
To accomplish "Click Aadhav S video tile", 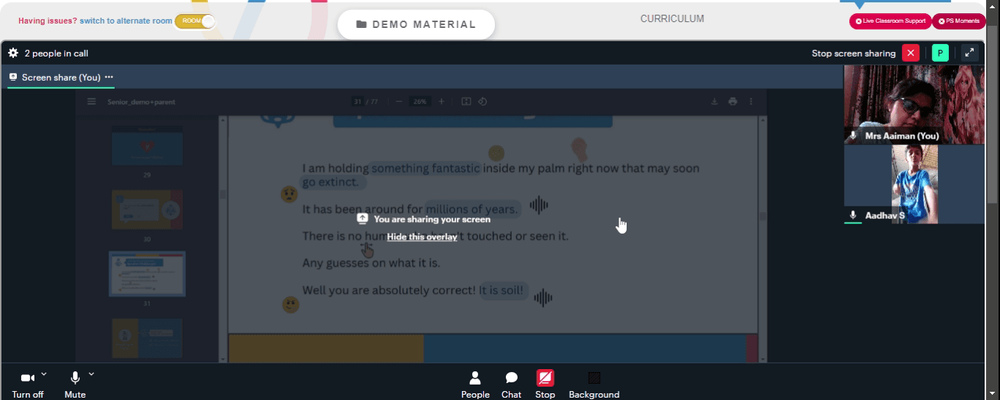I will [914, 184].
